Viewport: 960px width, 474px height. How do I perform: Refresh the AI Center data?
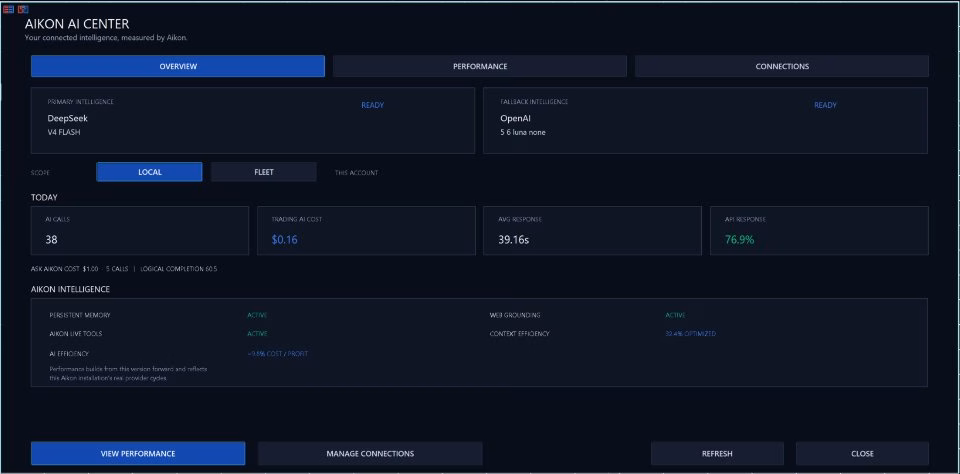[717, 454]
